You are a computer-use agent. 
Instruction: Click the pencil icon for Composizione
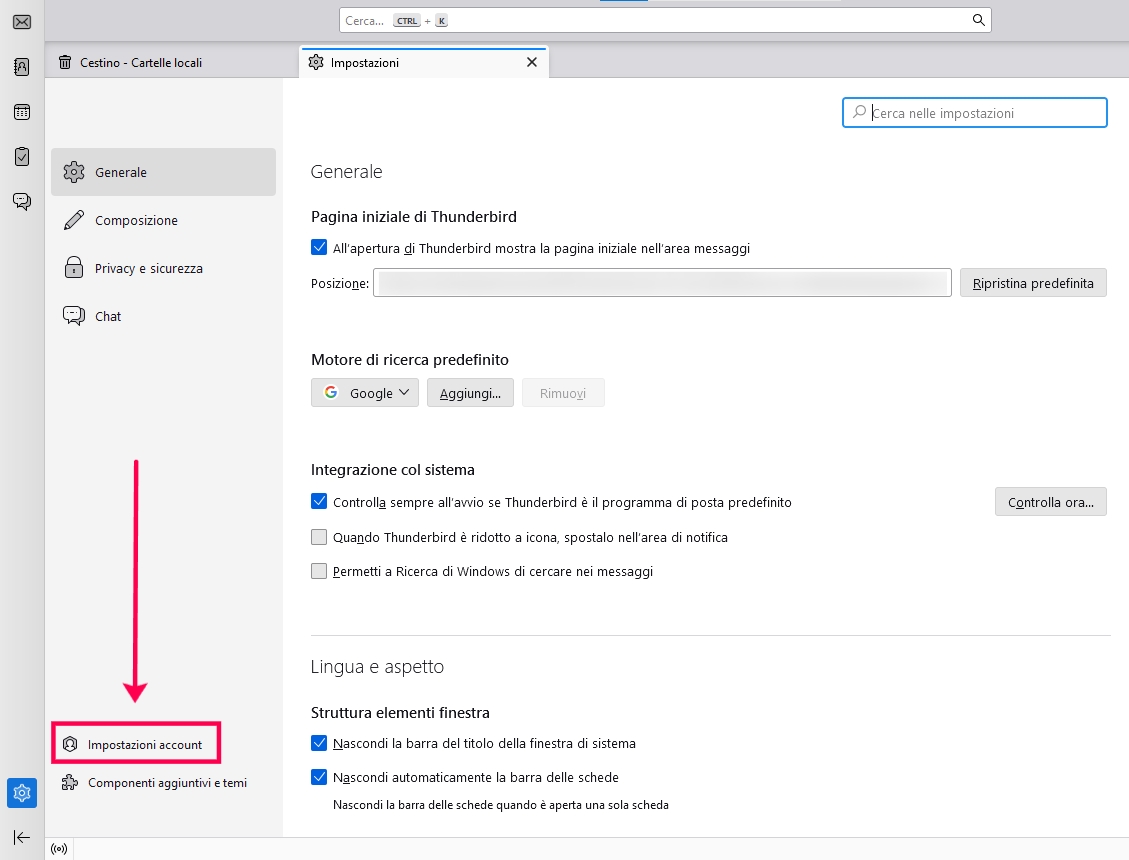click(73, 220)
